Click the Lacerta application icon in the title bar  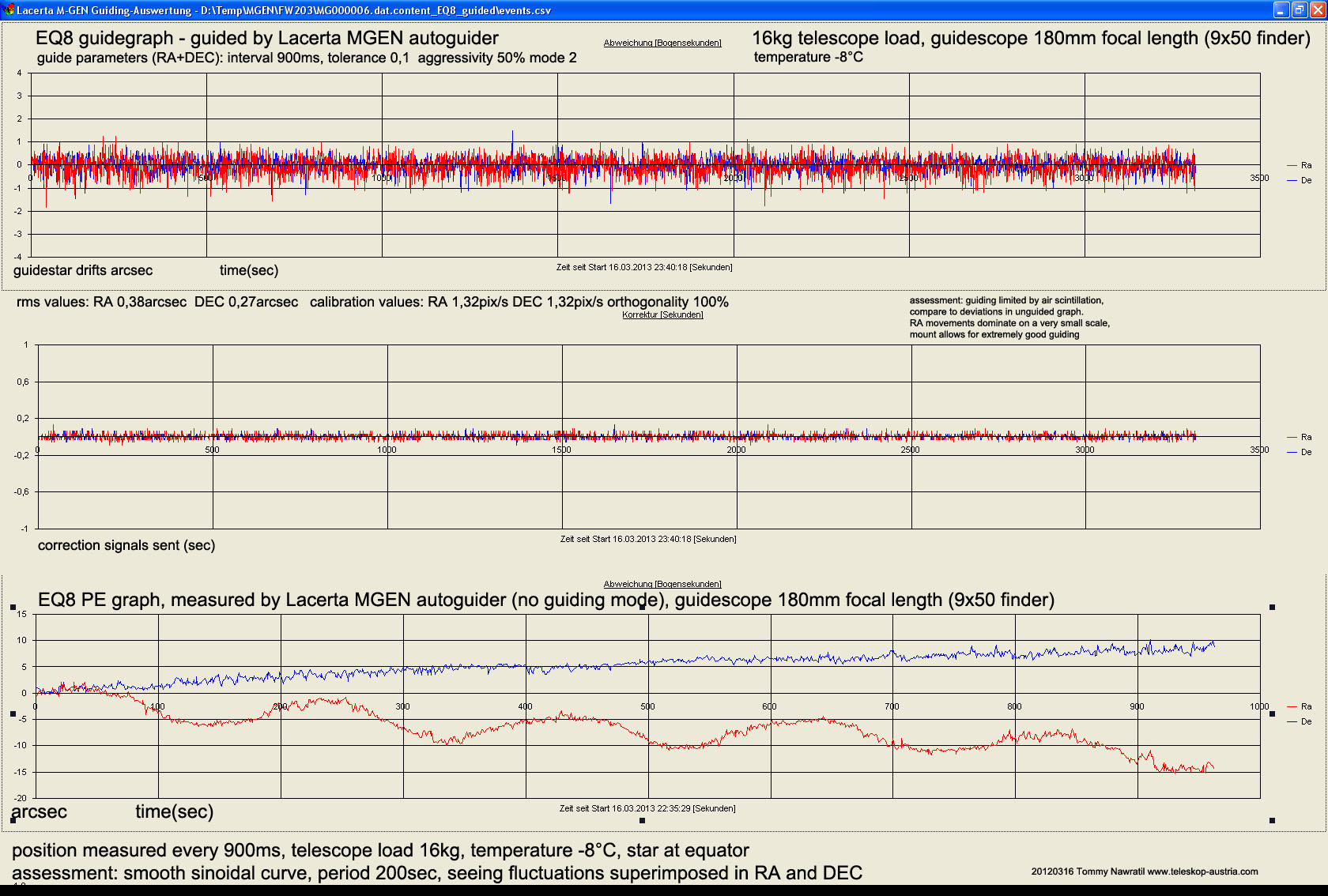pos(6,9)
